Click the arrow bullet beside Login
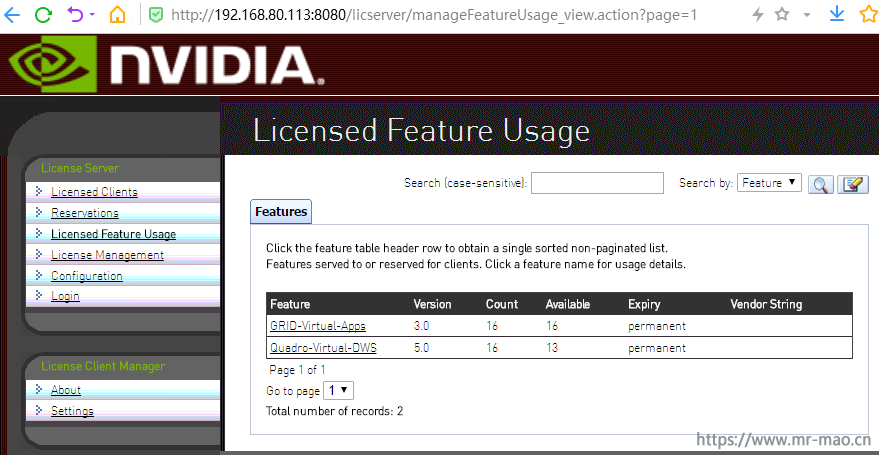 tap(39, 295)
